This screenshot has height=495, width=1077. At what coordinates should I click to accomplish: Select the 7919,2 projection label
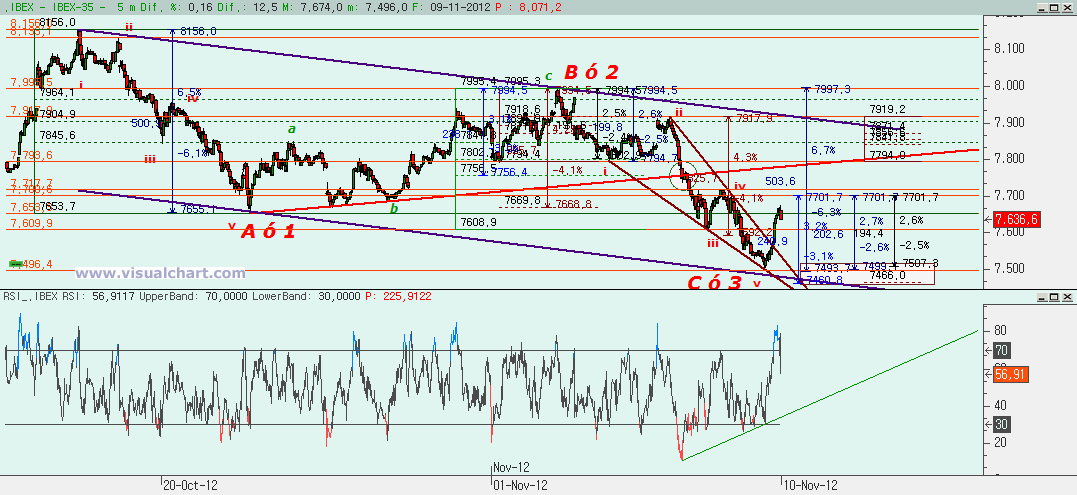887,109
